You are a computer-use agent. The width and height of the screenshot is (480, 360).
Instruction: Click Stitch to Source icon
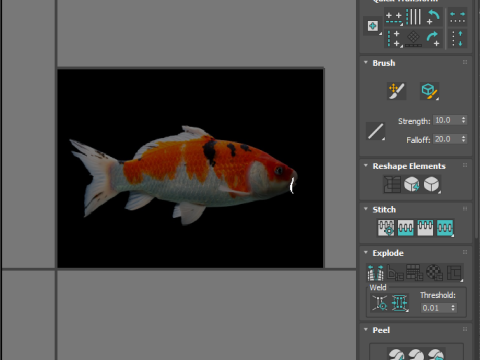pos(425,228)
